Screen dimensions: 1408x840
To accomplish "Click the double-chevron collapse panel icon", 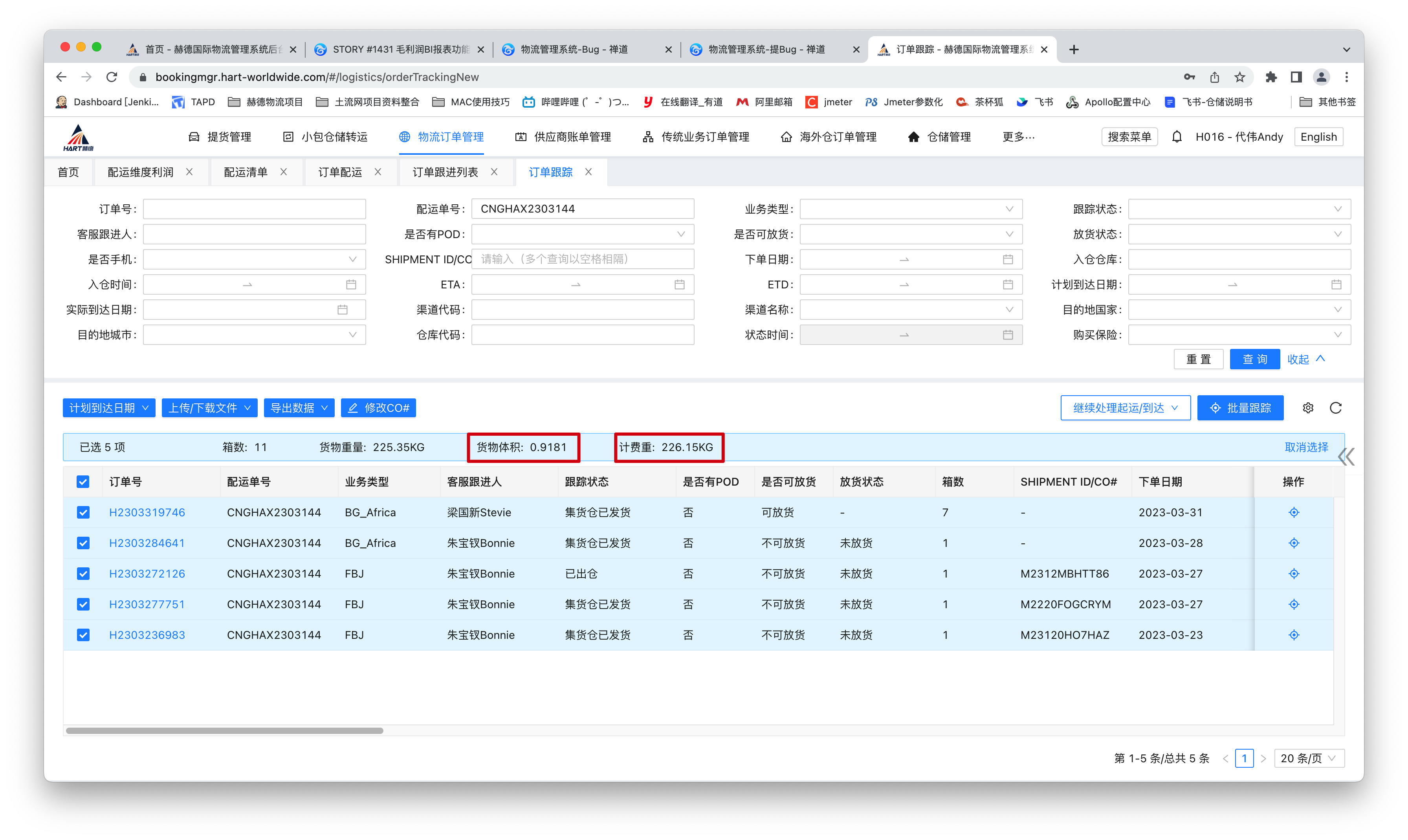I will pos(1346,457).
